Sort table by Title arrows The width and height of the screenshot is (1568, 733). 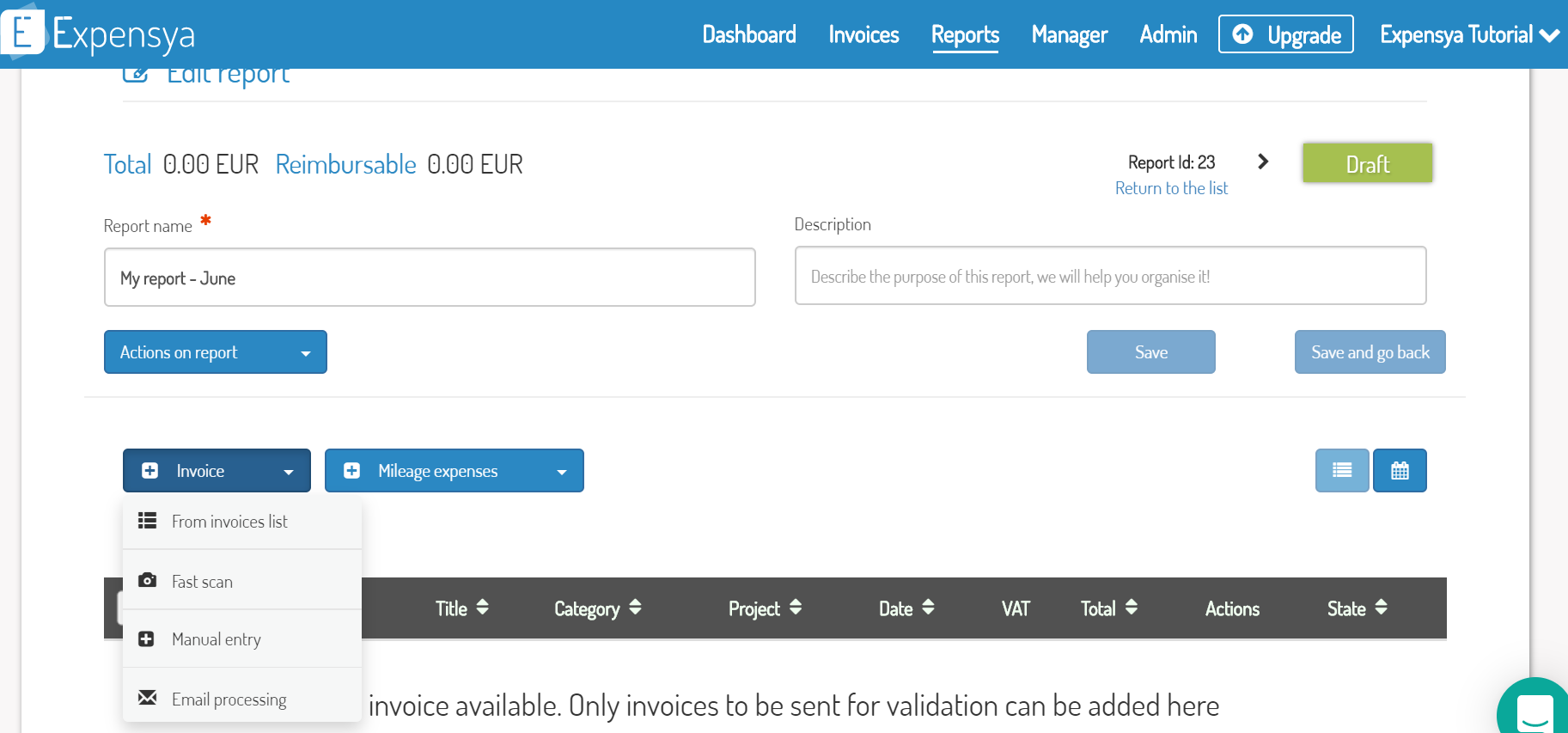coord(482,608)
